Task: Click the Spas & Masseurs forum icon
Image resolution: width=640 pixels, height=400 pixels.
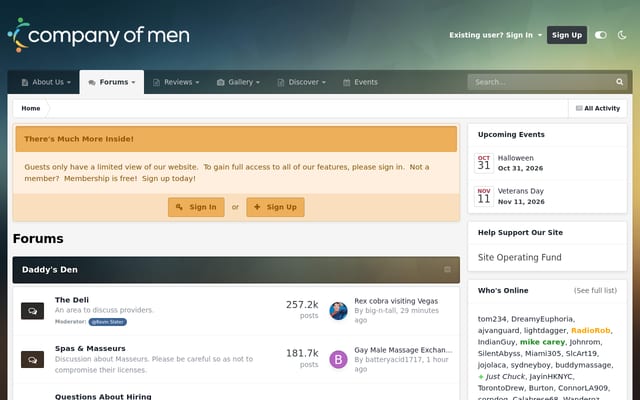Action: coord(33,360)
